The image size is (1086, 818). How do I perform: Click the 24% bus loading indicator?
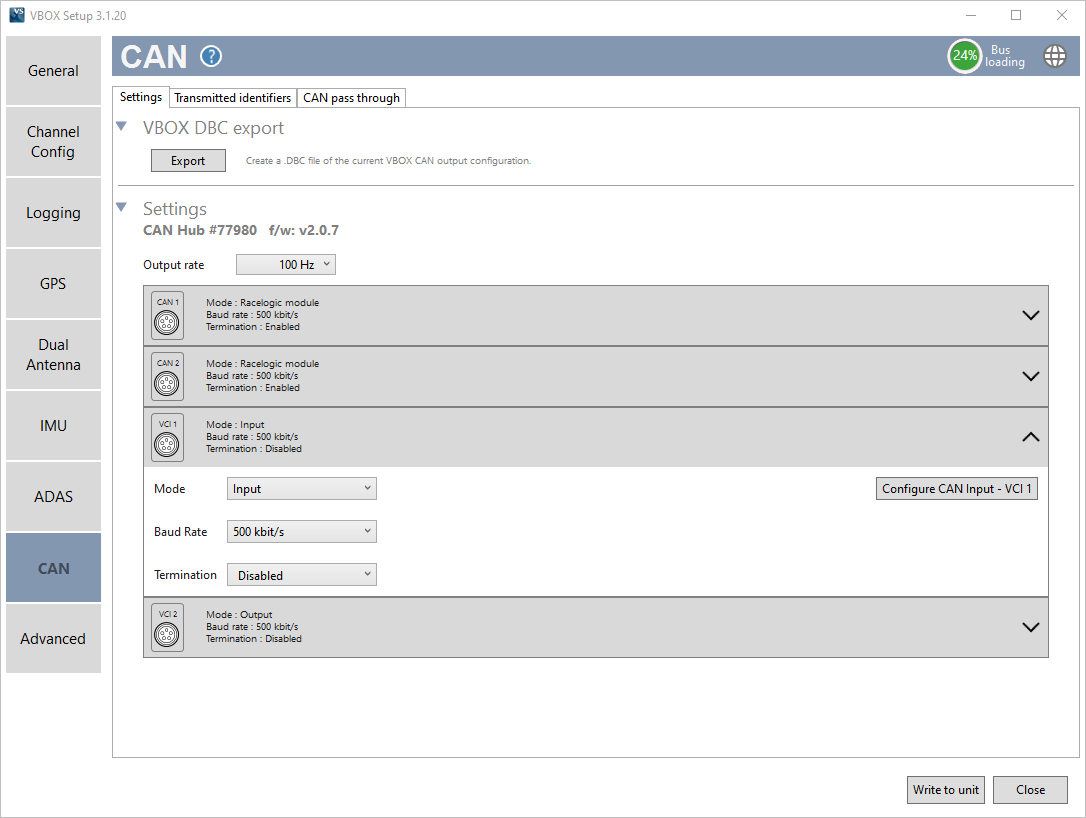(x=964, y=55)
